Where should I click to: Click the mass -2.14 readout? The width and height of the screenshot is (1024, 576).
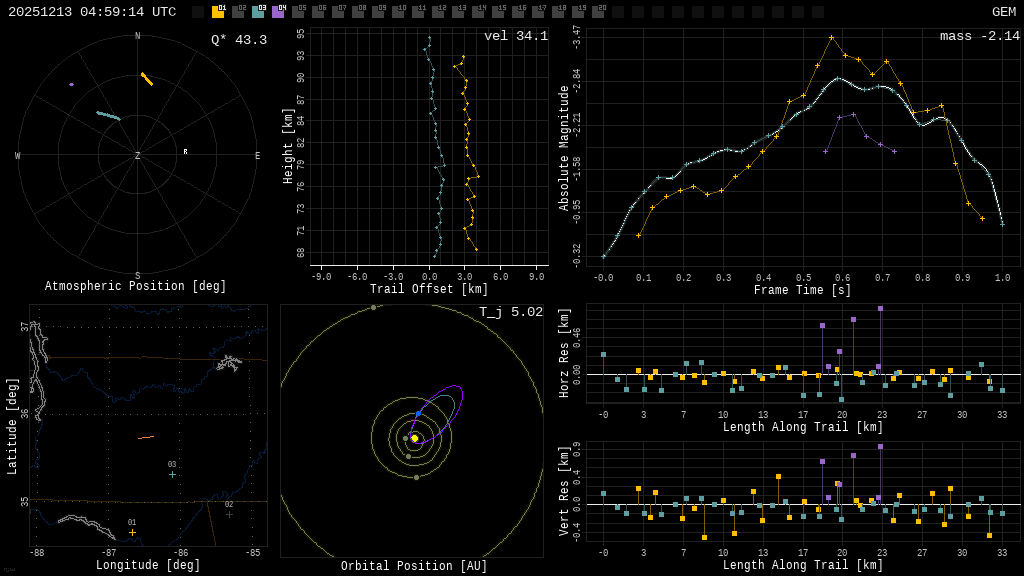coord(979,37)
